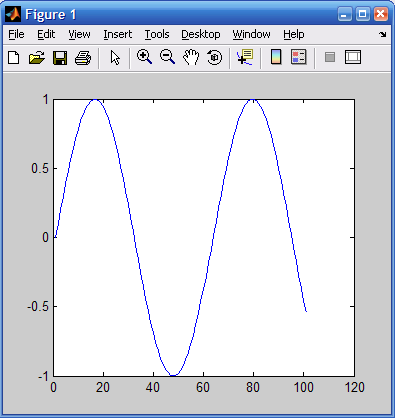Dock the figure using menu bar arrow
The width and height of the screenshot is (395, 418).
tap(383, 34)
